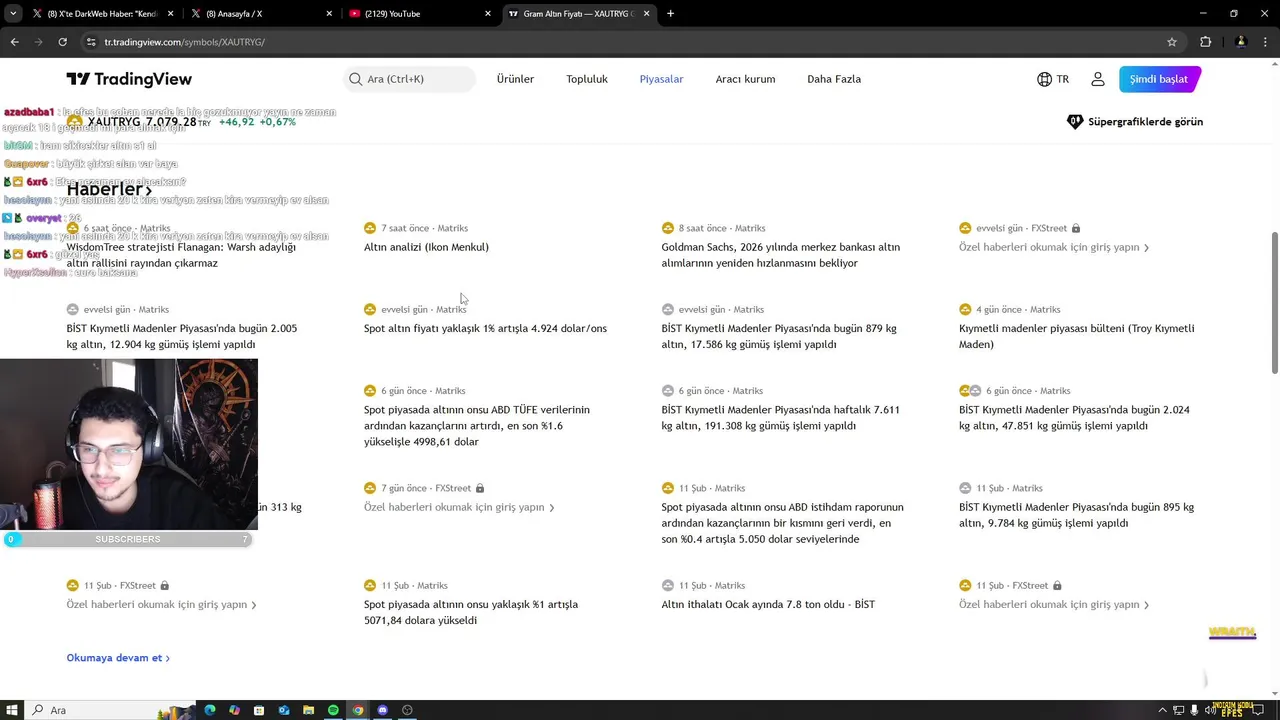This screenshot has height=720, width=1280.
Task: Open the Topluluk menu
Action: click(x=587, y=79)
